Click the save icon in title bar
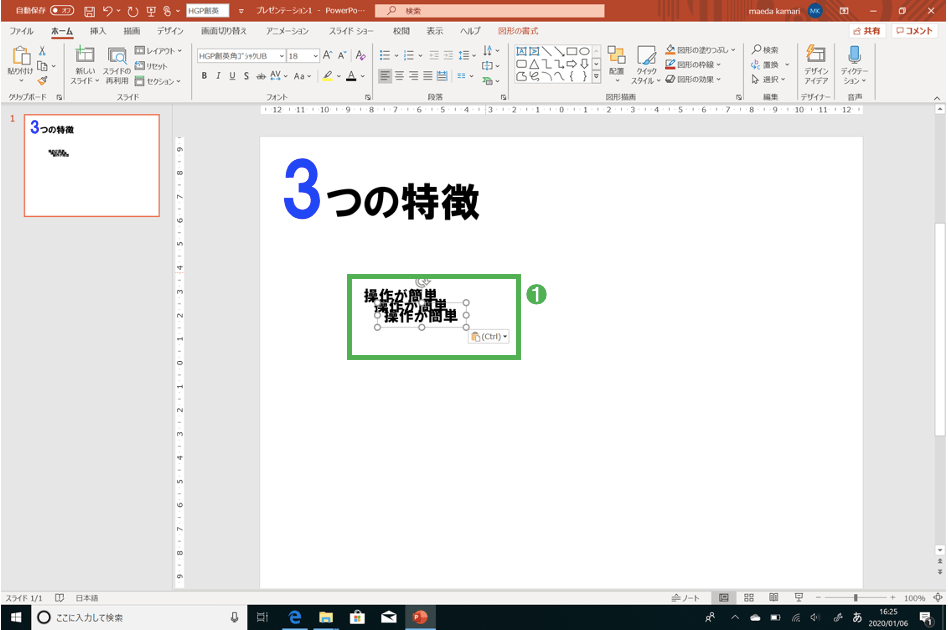The height and width of the screenshot is (630, 948). (89, 11)
